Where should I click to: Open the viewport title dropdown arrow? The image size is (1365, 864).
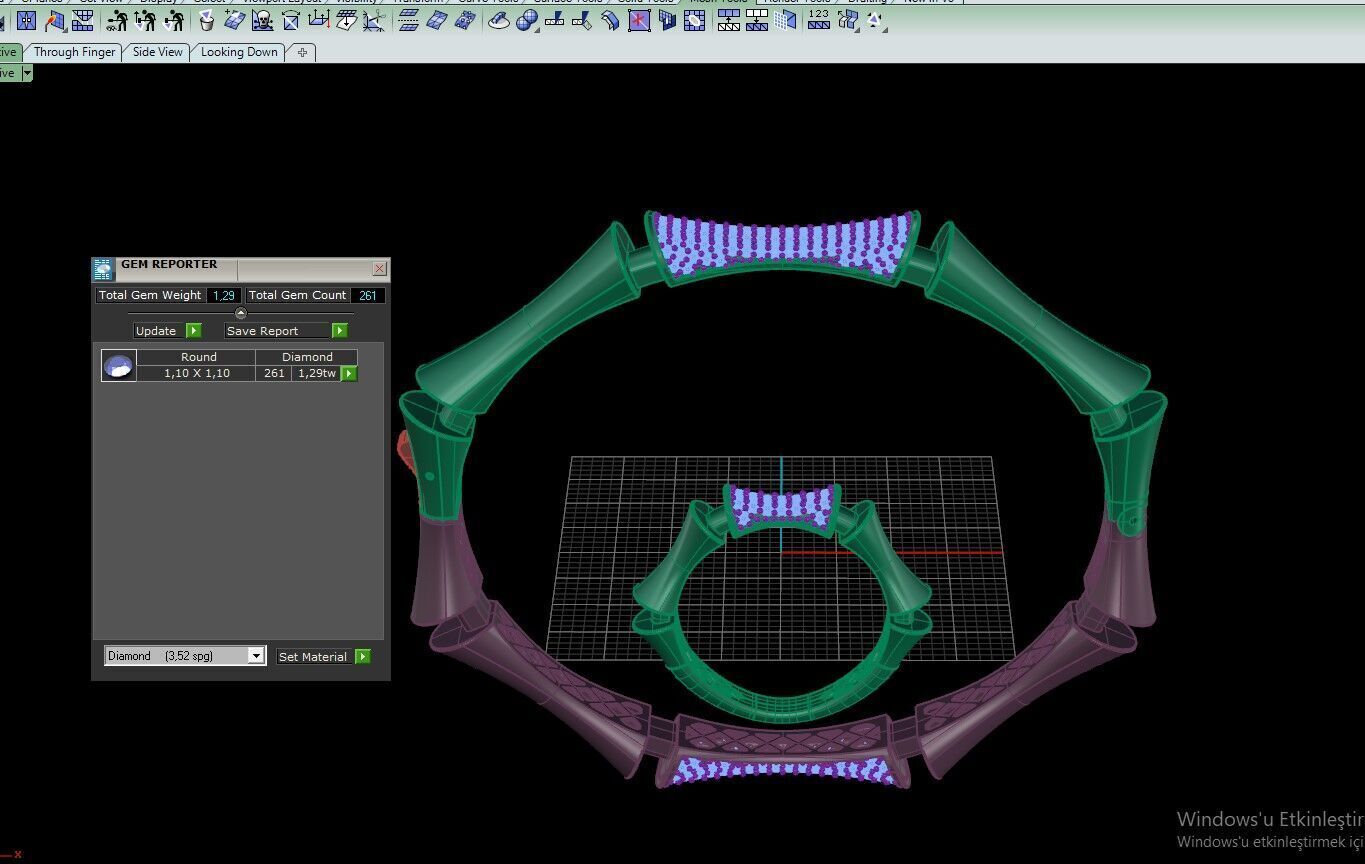pos(27,73)
